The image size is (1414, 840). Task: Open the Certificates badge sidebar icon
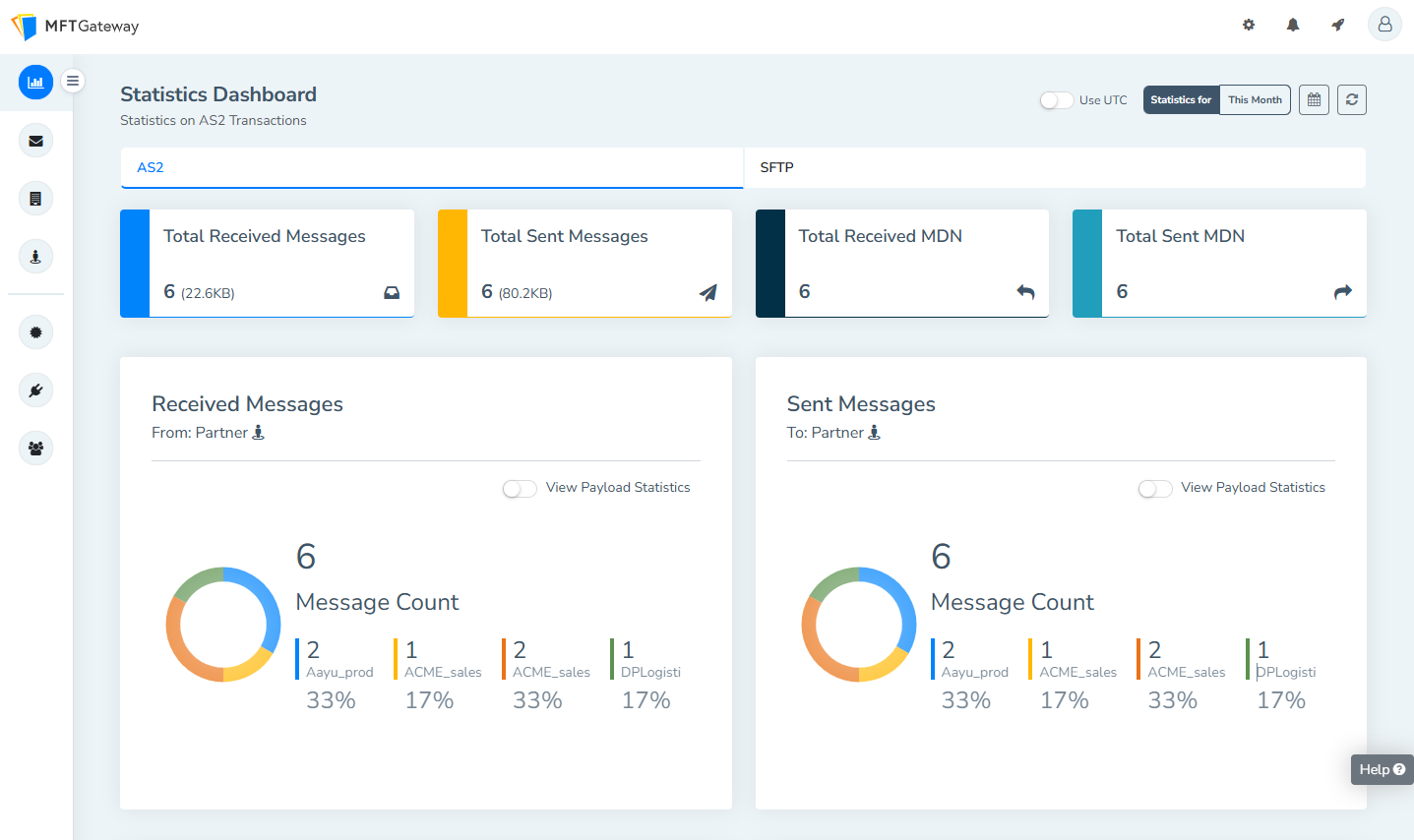35,332
